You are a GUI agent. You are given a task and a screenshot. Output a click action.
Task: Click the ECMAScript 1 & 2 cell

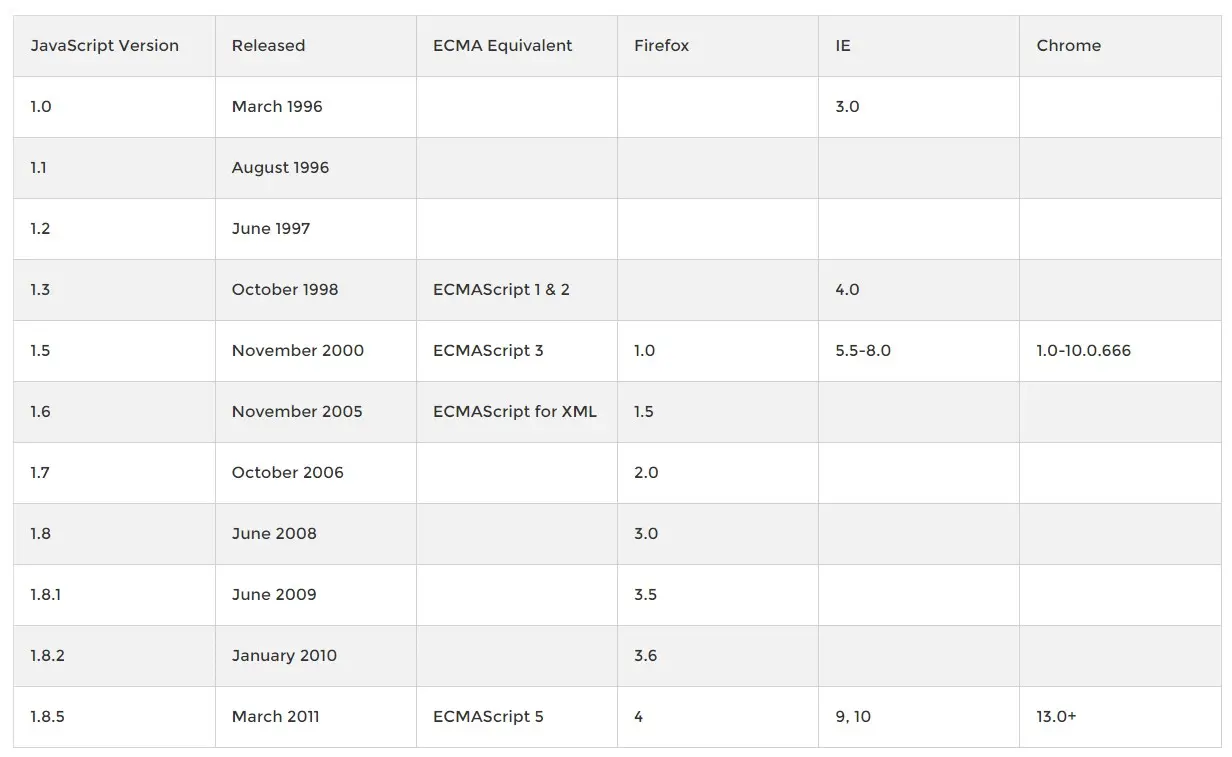coord(517,290)
